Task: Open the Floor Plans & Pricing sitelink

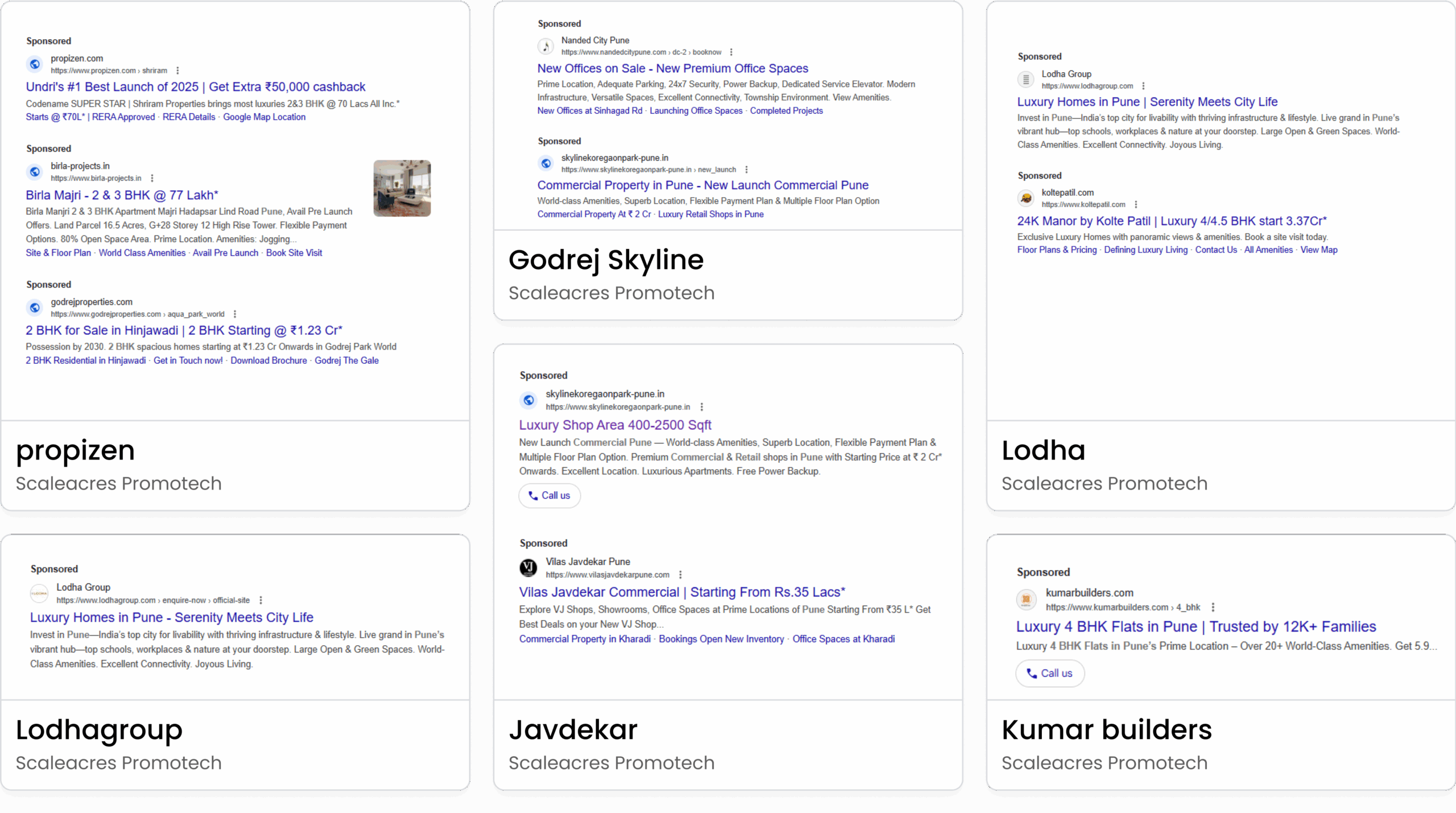Action: click(1057, 250)
